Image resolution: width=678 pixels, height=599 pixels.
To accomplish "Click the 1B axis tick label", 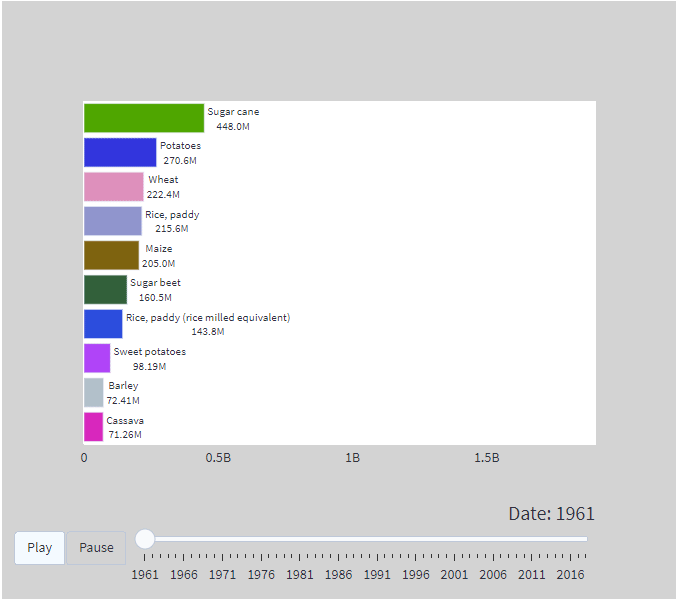I will pos(353,458).
